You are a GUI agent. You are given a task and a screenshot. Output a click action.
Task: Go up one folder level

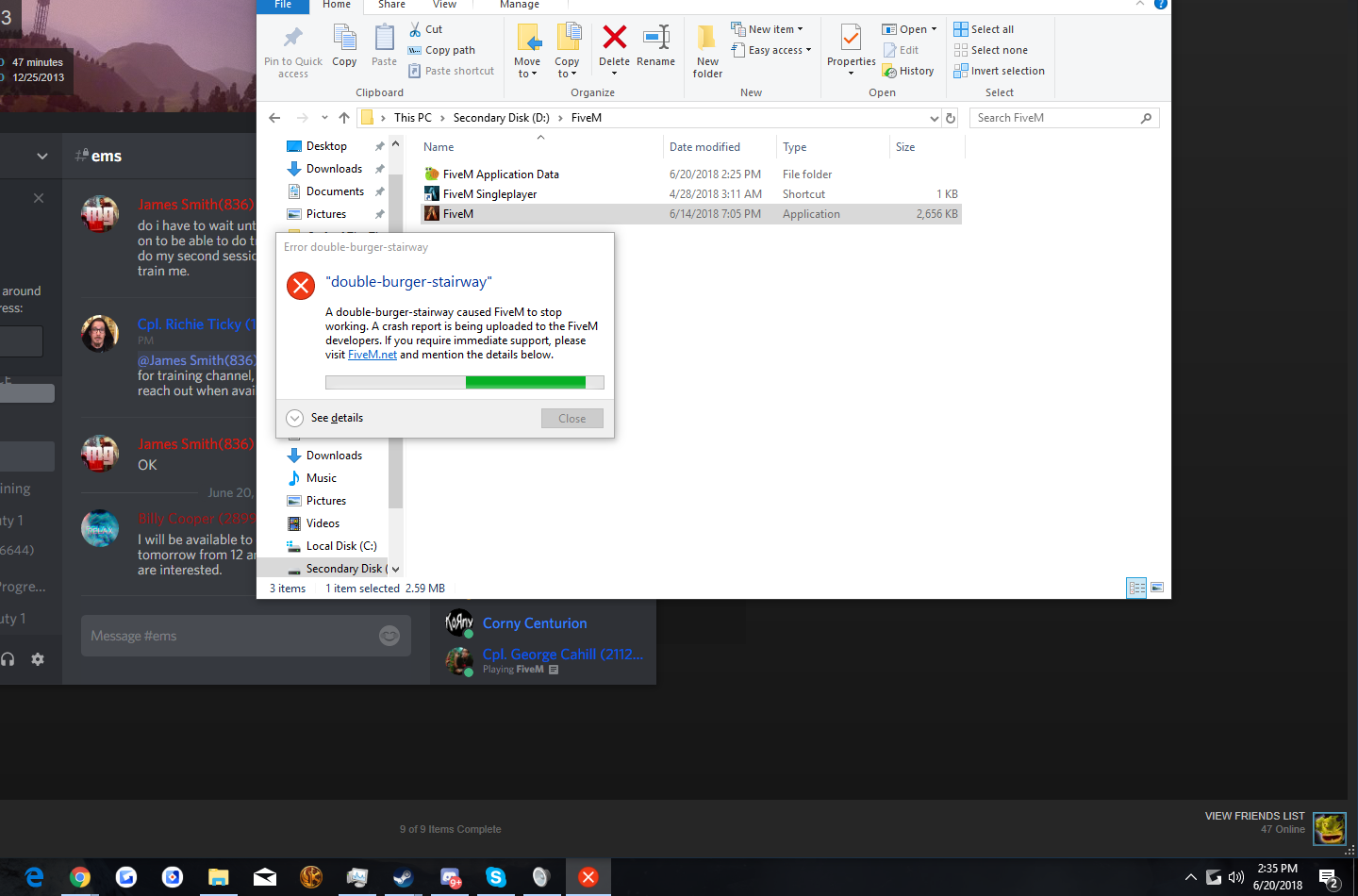point(344,118)
